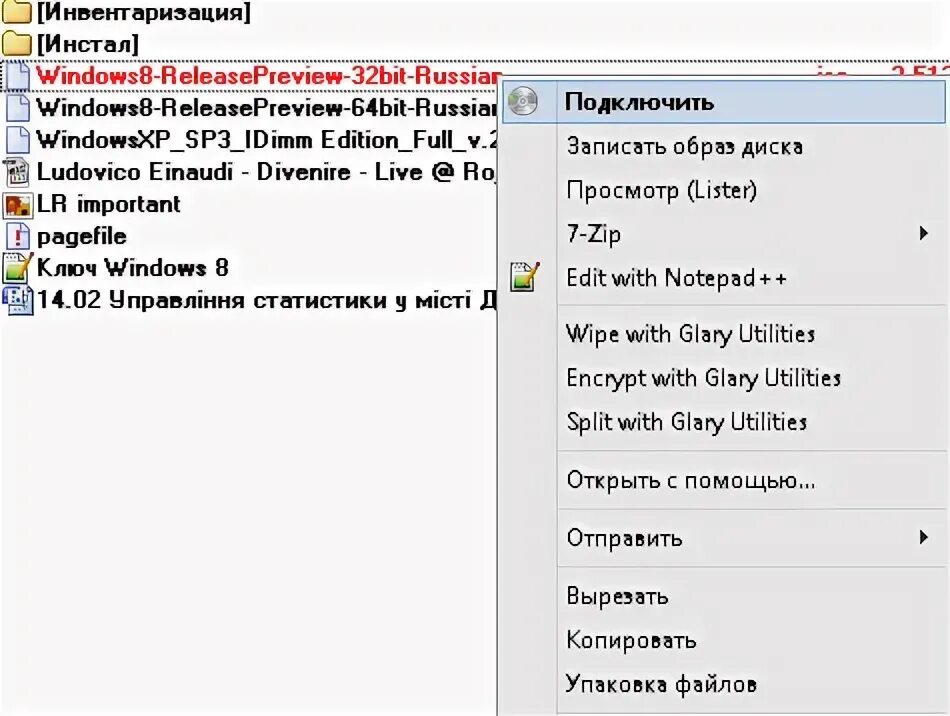The image size is (950, 716).
Task: Click the notepad icon of Ключ Windows 8
Action: pyautogui.click(x=17, y=268)
